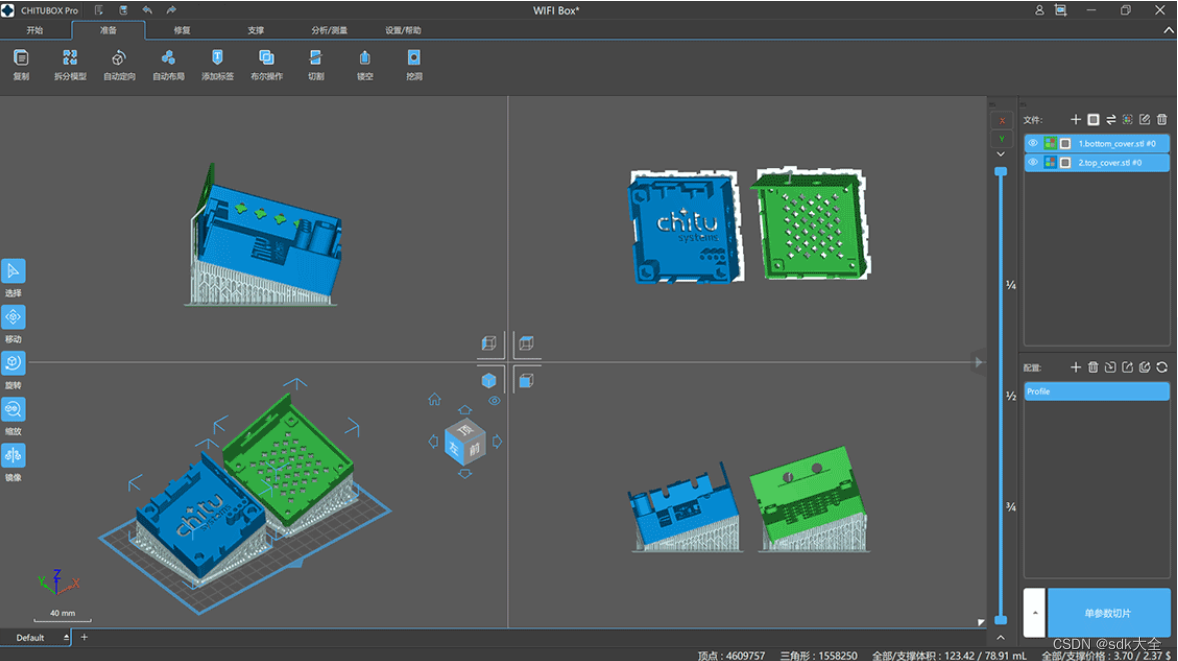
Task: Toggle the green Y axis button
Action: (1001, 138)
